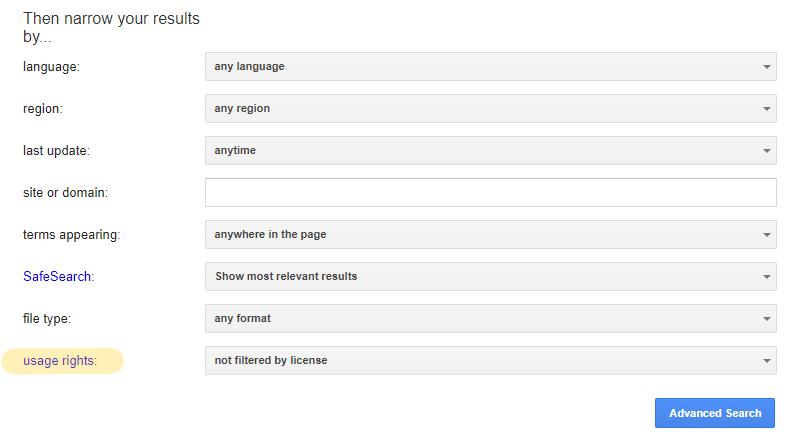The height and width of the screenshot is (445, 787).
Task: Follow the SafeSearch link
Action: point(57,277)
